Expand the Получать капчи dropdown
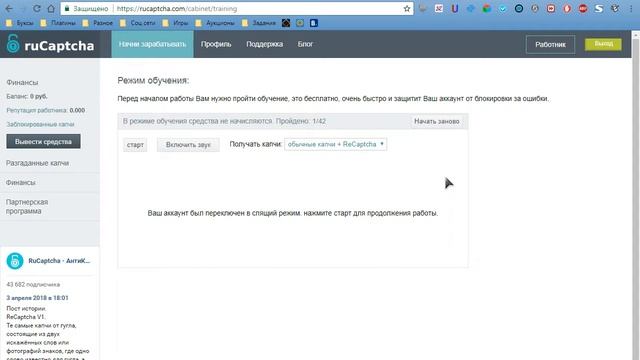 tap(336, 144)
